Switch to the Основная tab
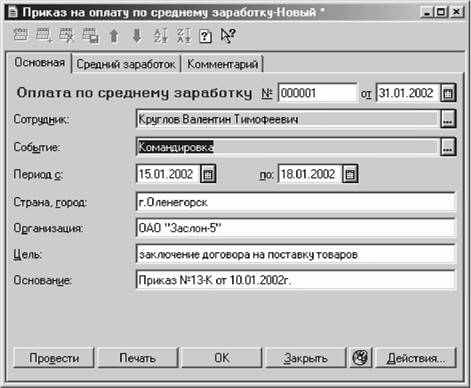Screen dimensions: 471x388 point(39,62)
